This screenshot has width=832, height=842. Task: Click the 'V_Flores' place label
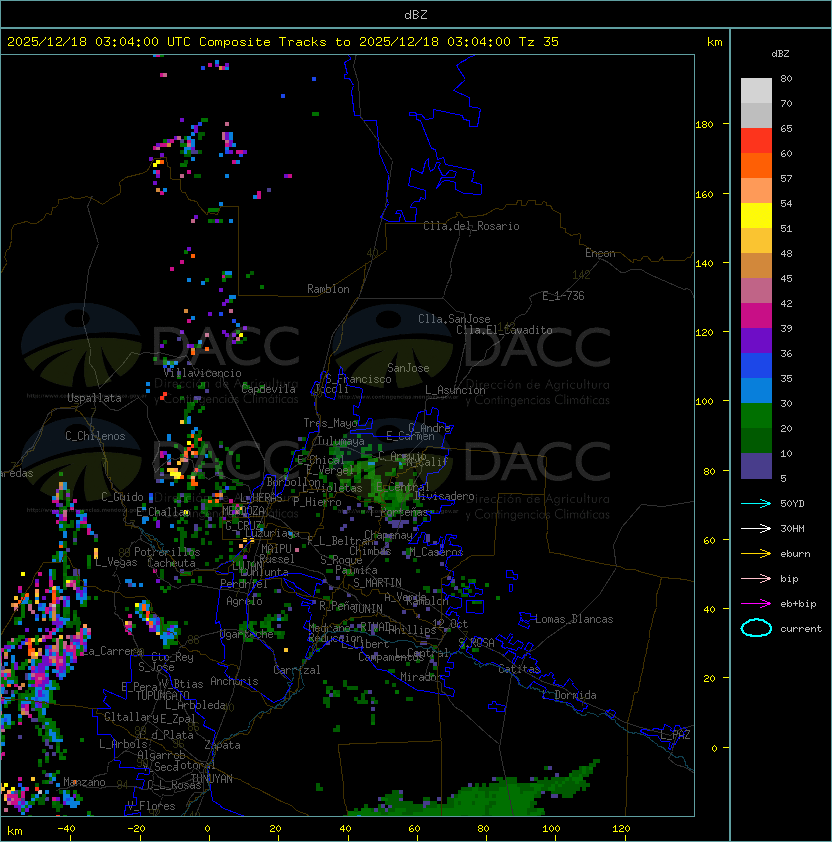[151, 806]
